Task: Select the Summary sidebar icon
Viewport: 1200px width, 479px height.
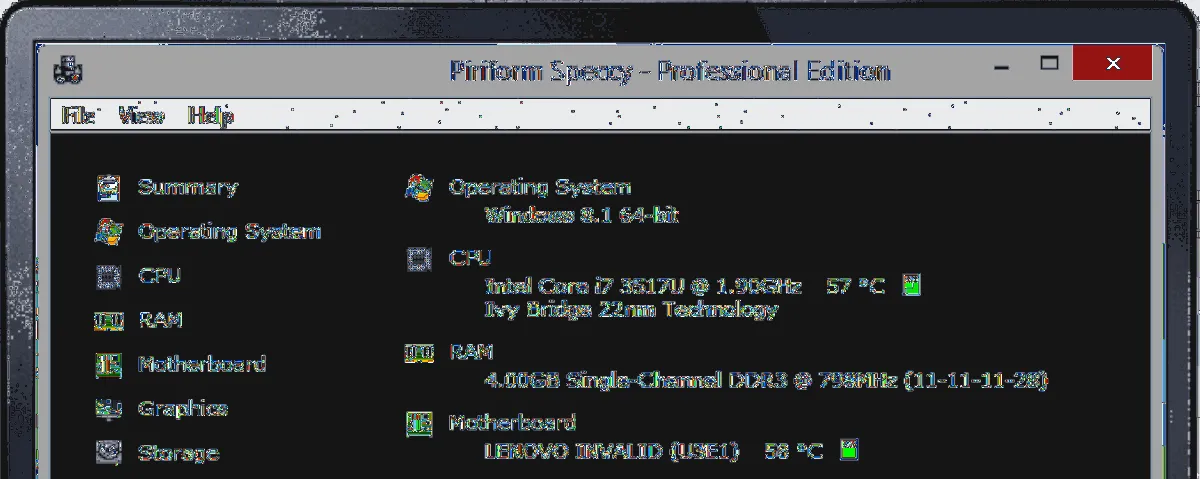Action: 108,187
